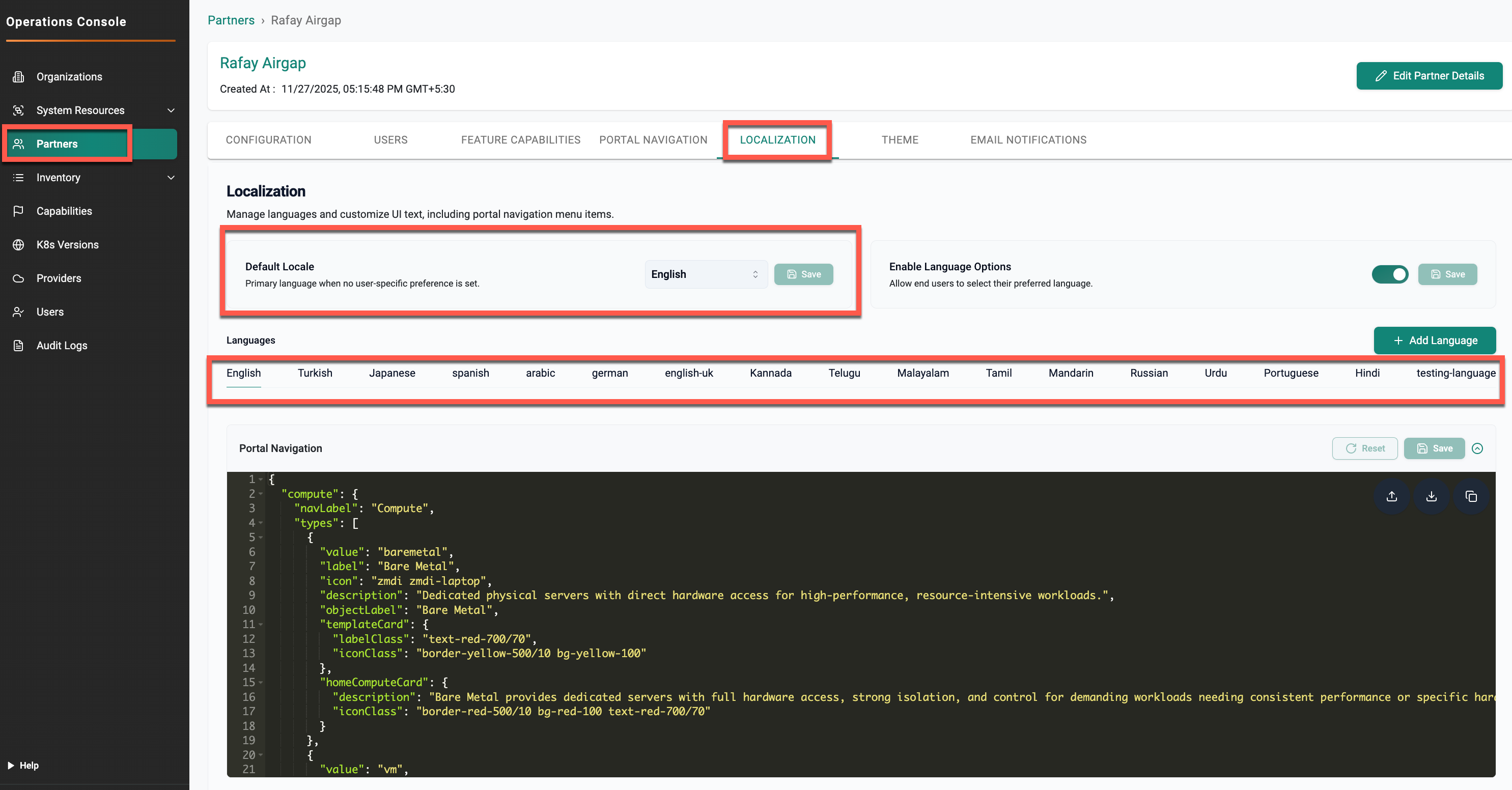Click the Add Language button
1512x790 pixels.
coord(1434,341)
